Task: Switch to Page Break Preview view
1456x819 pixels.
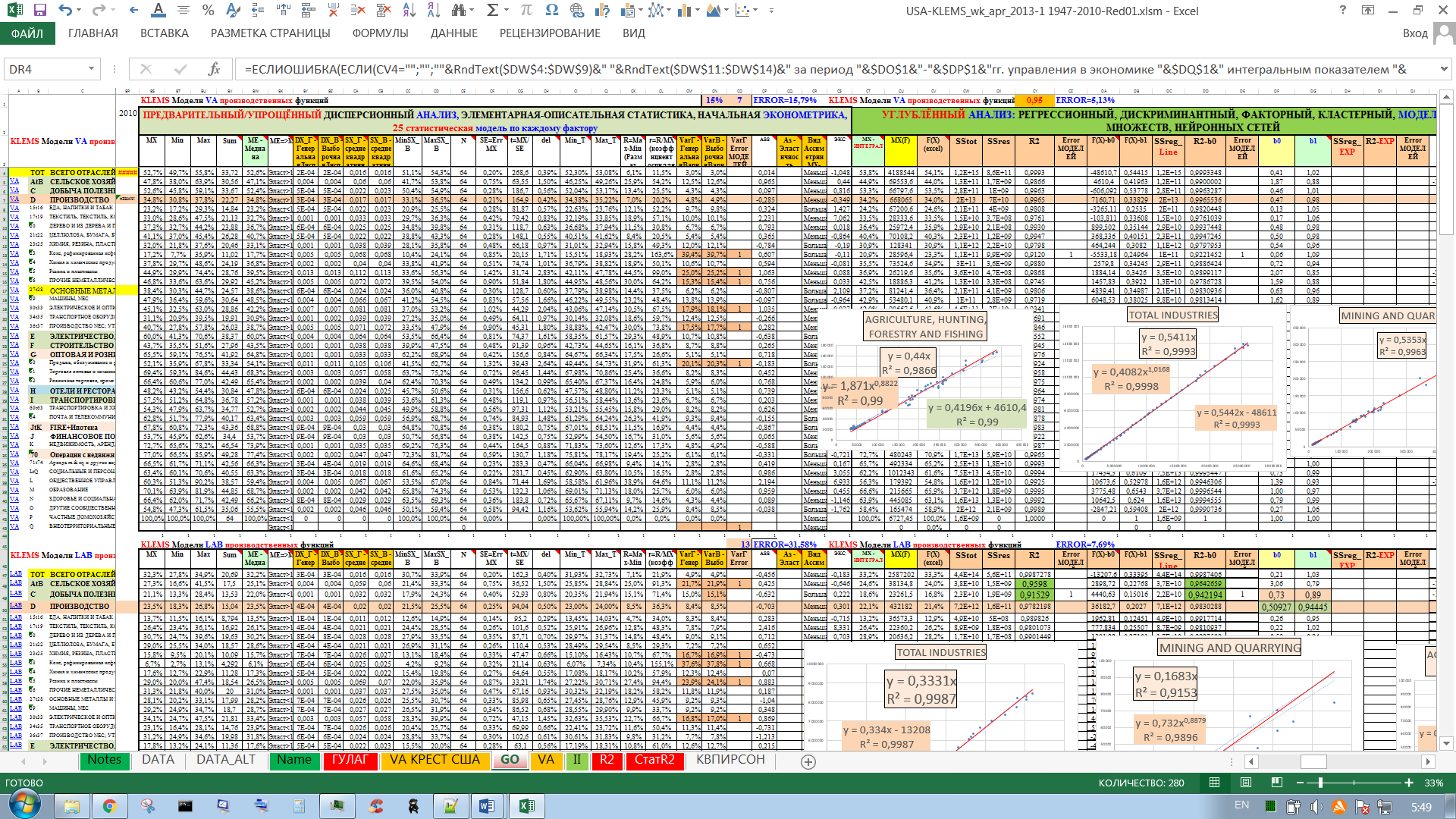Action: click(x=1277, y=783)
